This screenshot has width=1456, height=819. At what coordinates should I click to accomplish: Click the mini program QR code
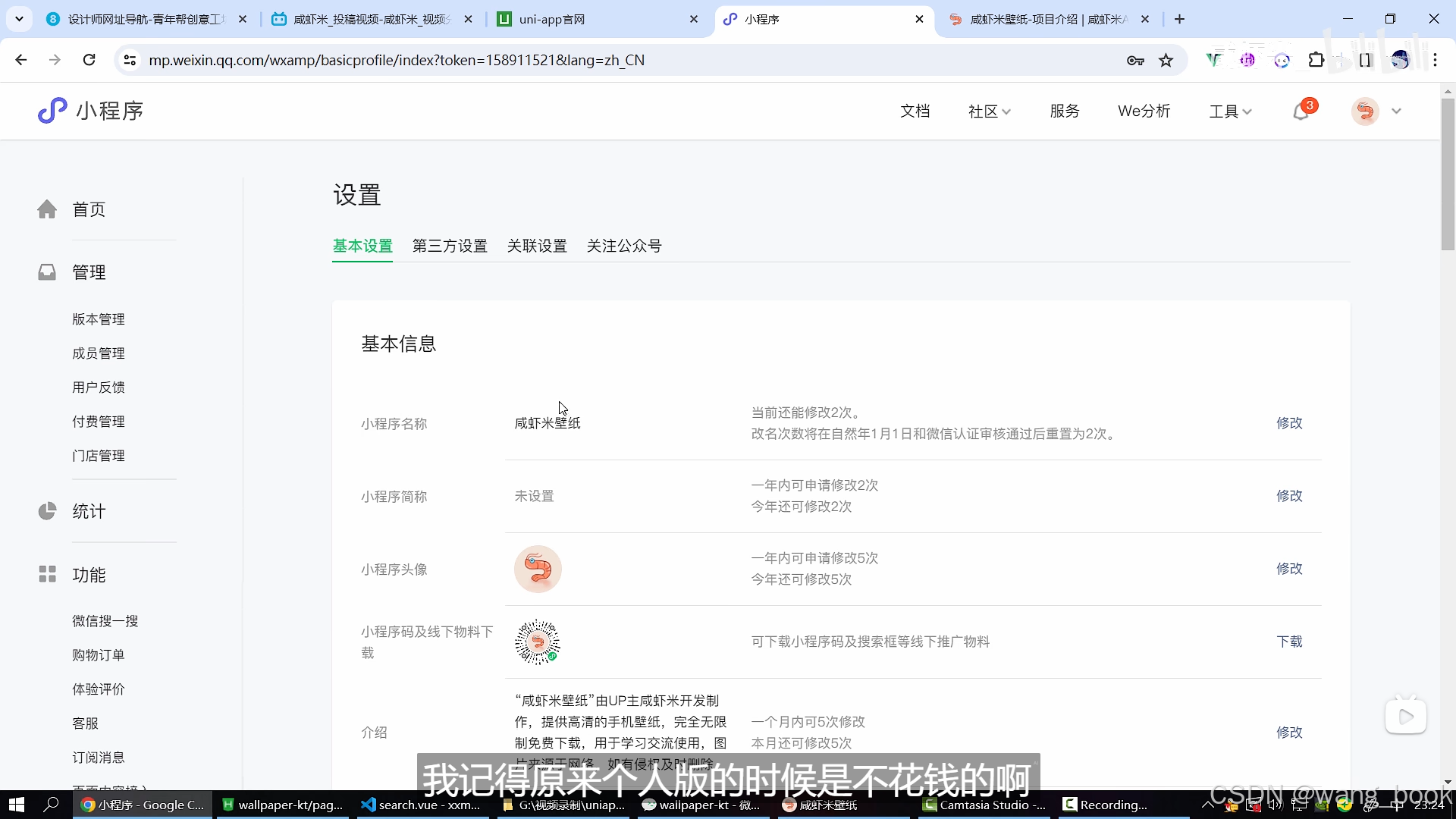click(x=538, y=642)
